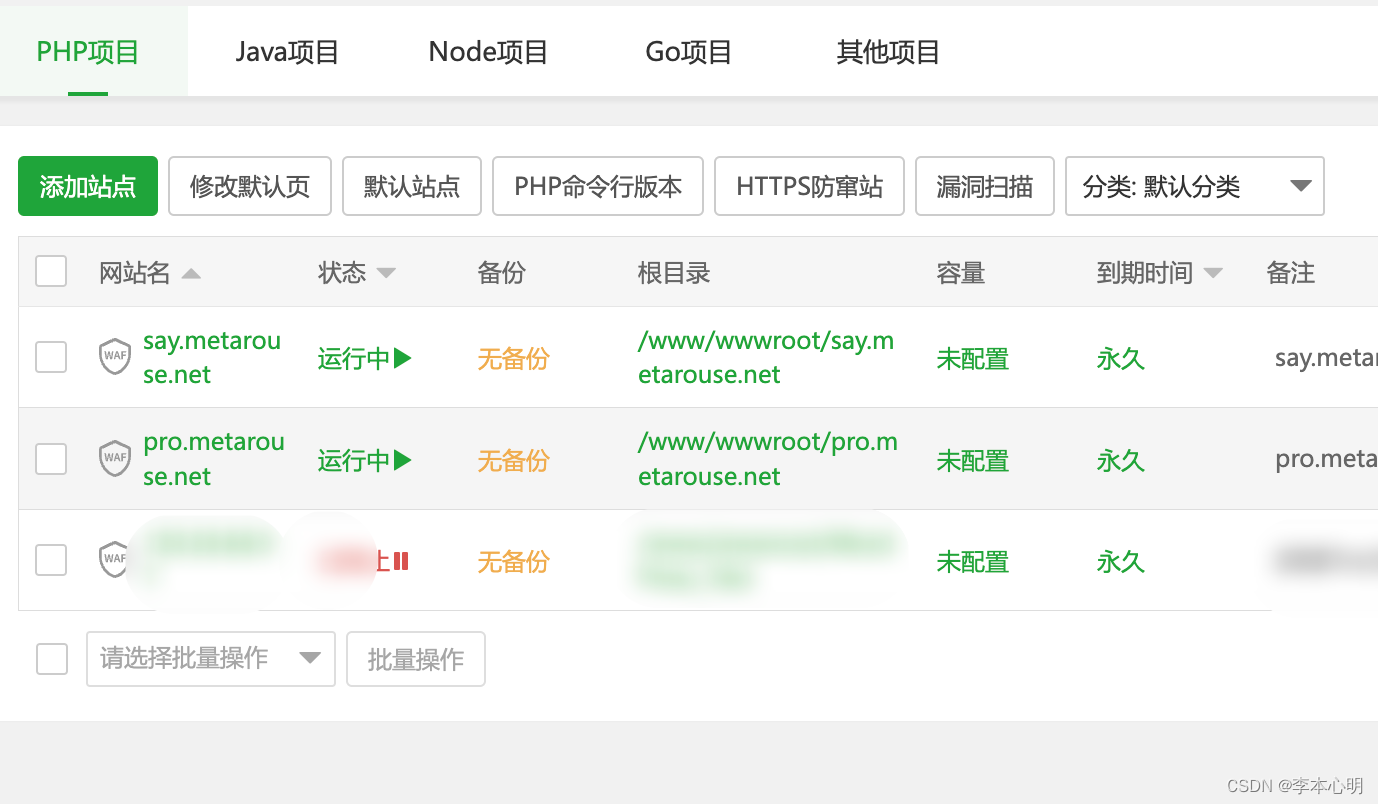Click 无备份 link in the stopped site row
This screenshot has height=804, width=1378.
pos(513,562)
